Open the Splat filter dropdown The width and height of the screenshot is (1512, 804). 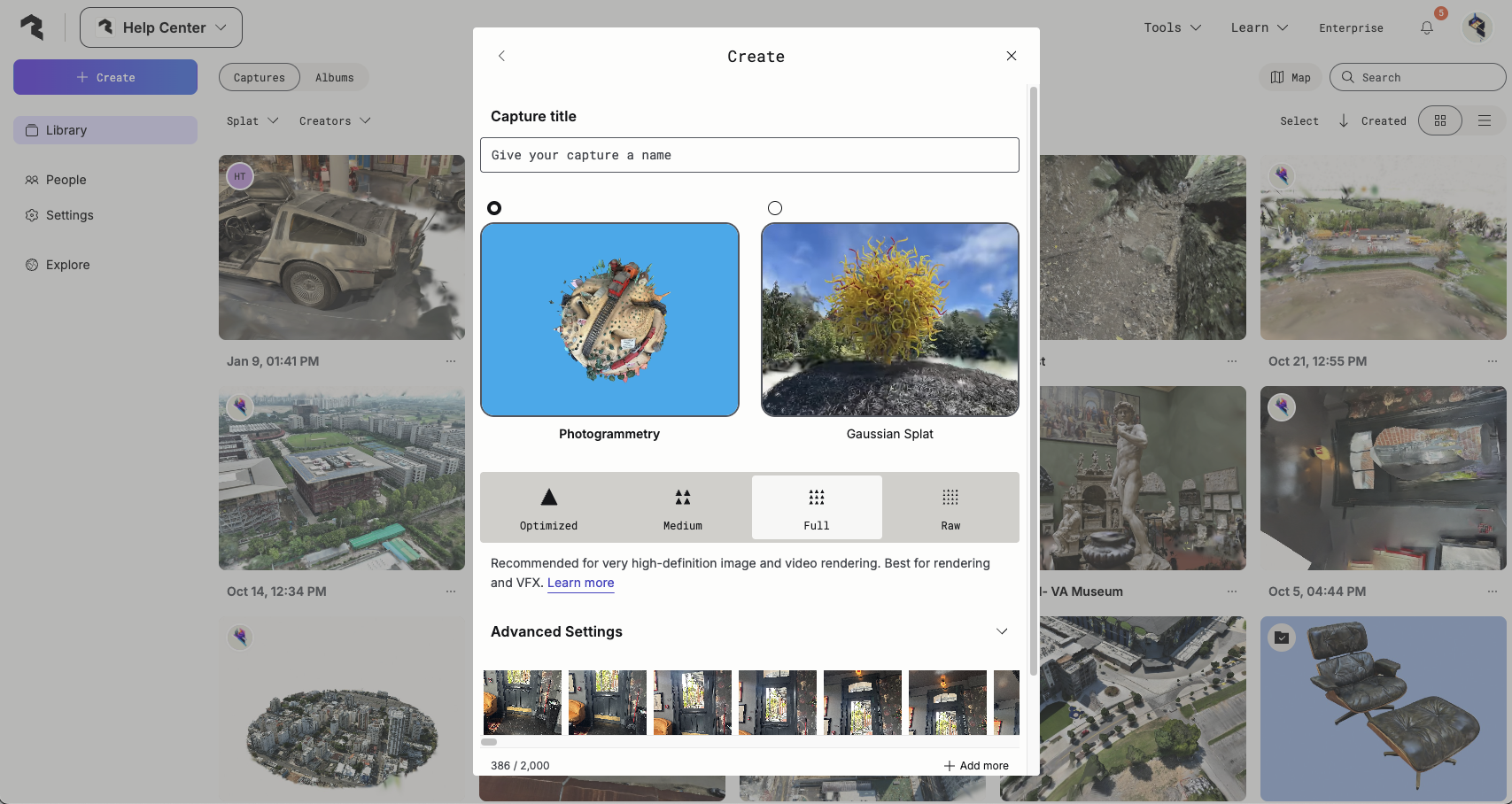pyautogui.click(x=252, y=121)
